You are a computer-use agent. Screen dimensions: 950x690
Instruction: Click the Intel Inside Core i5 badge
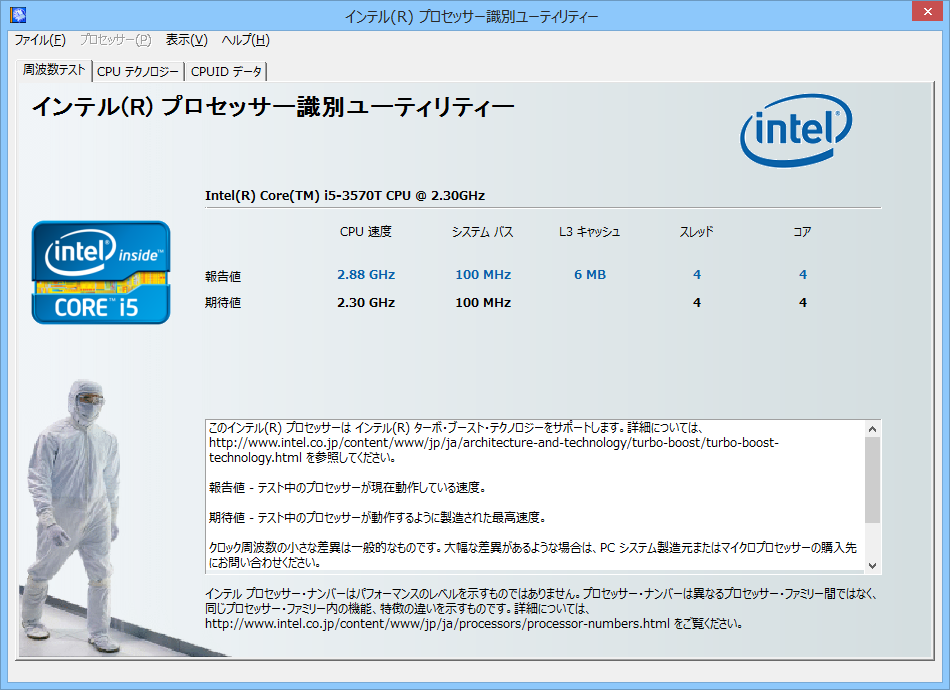(x=101, y=272)
